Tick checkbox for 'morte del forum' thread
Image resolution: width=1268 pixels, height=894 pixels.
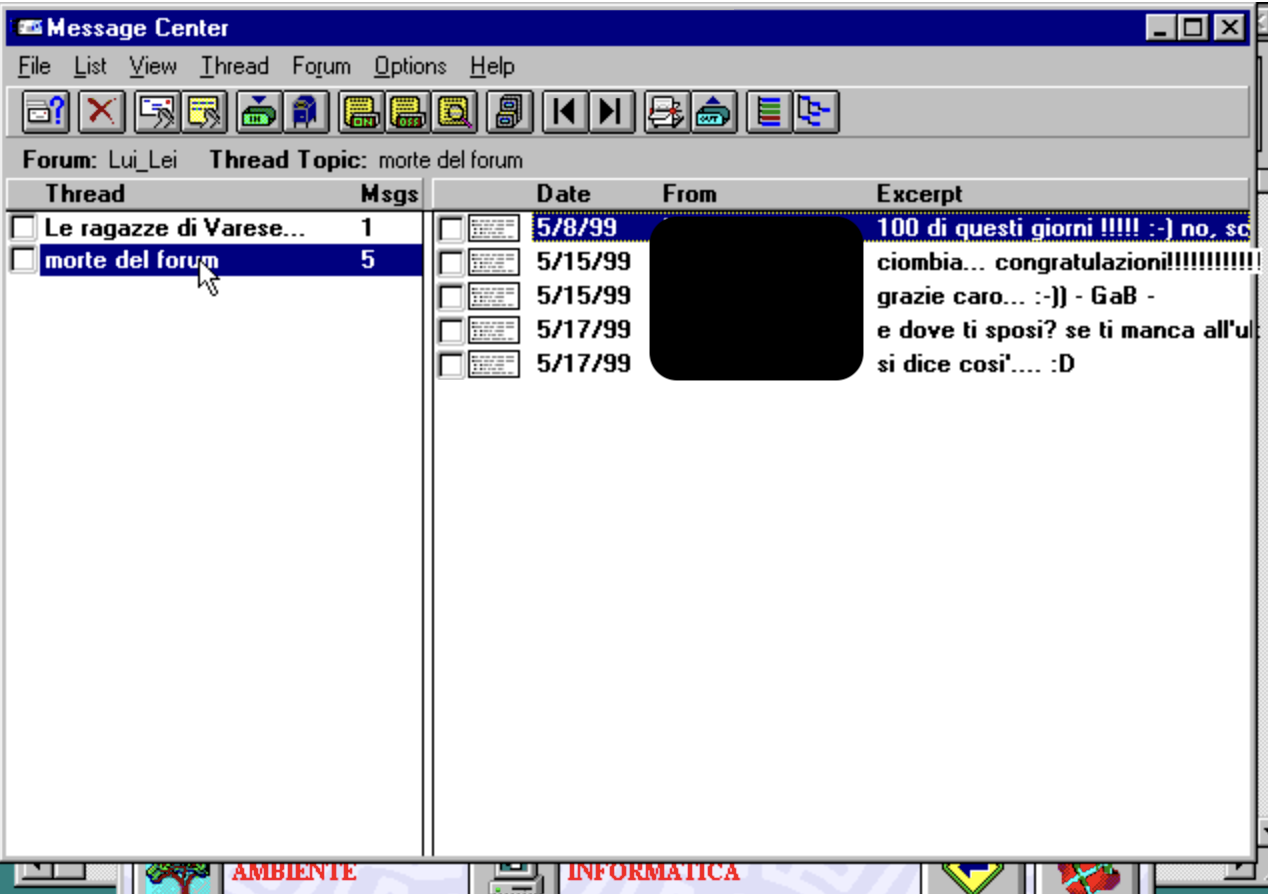22,261
